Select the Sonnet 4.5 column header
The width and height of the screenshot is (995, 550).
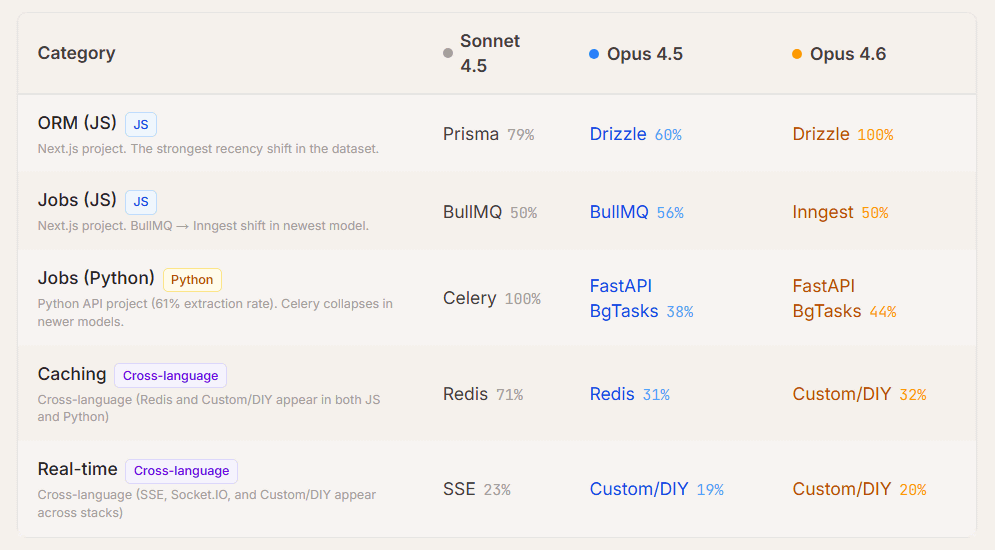pyautogui.click(x=490, y=53)
